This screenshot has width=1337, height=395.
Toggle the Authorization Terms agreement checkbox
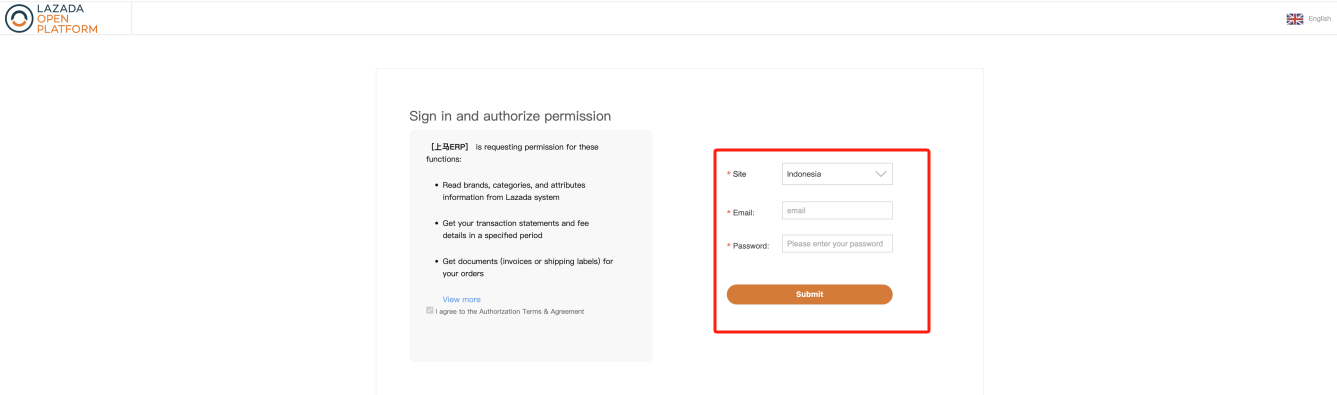[x=430, y=310]
